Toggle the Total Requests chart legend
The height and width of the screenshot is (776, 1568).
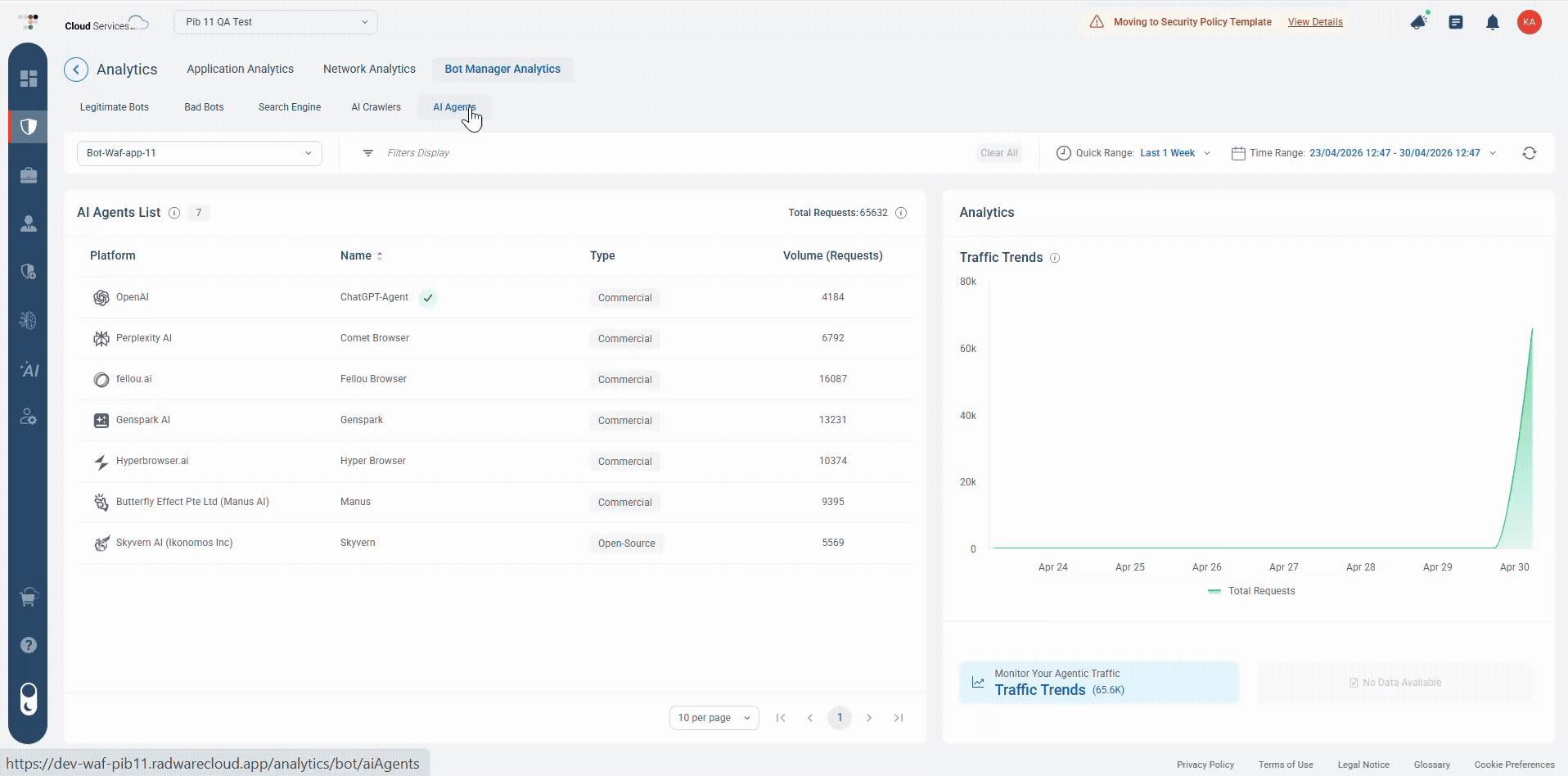[1251, 591]
